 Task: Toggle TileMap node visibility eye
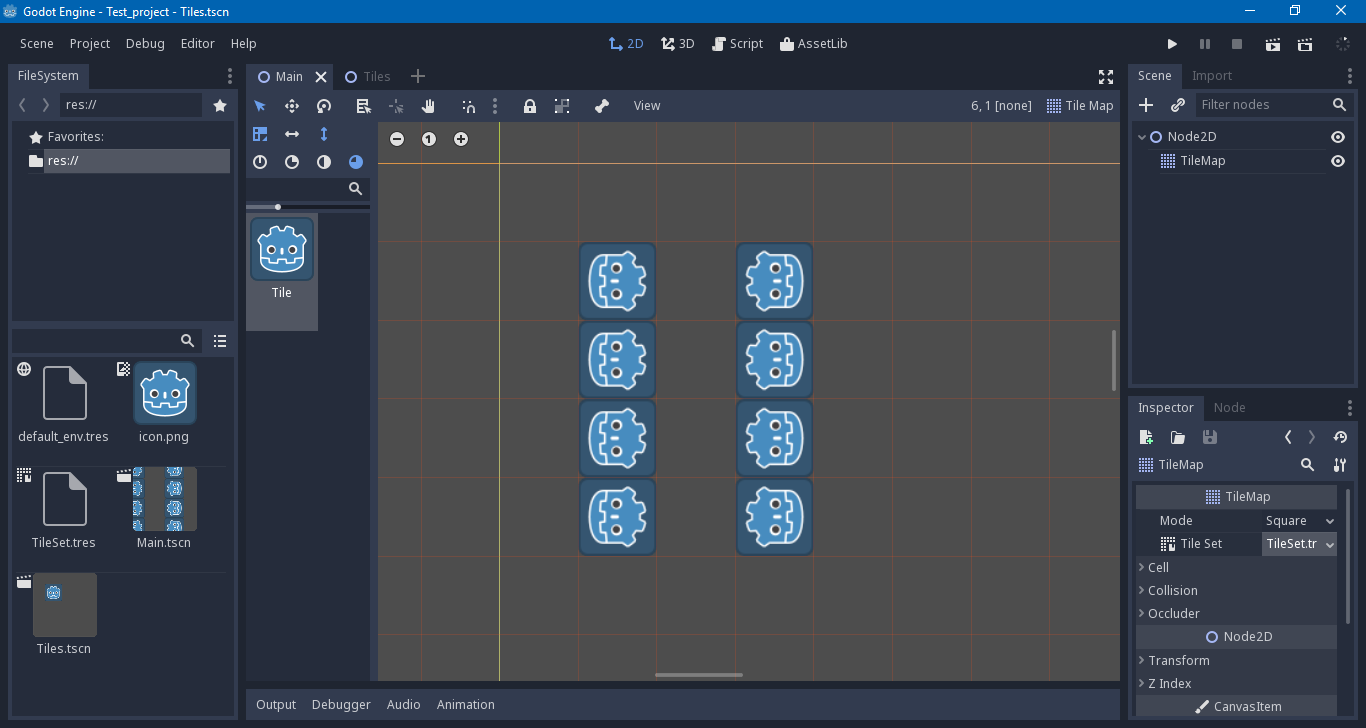[1338, 161]
